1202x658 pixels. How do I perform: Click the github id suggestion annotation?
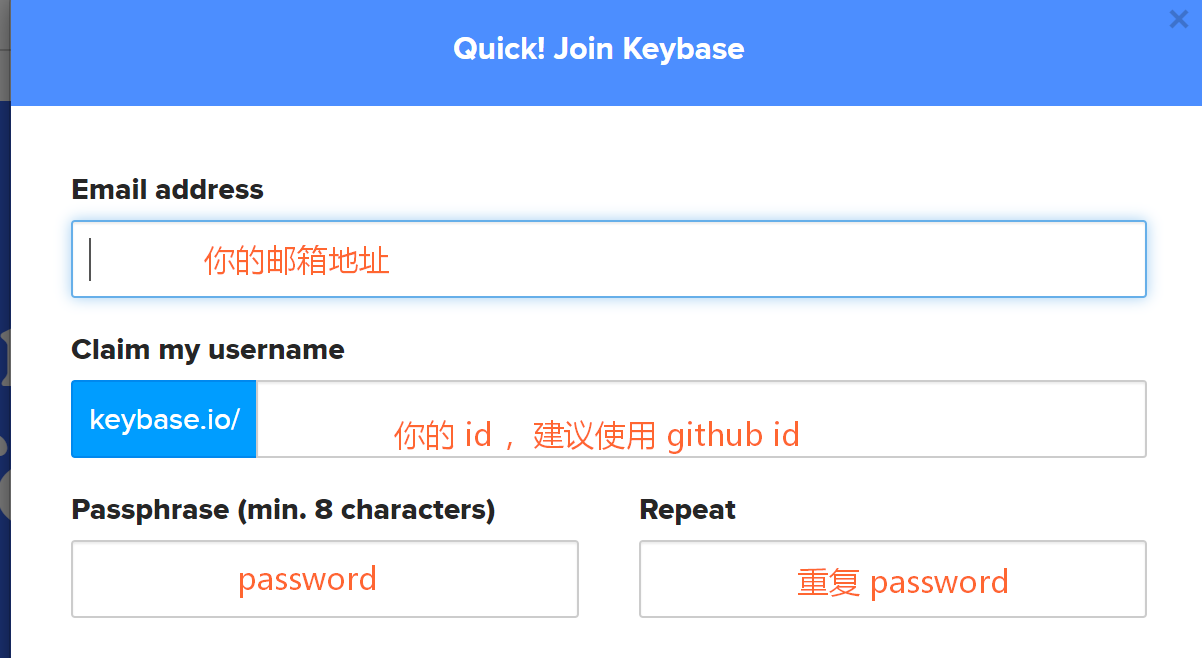733,434
